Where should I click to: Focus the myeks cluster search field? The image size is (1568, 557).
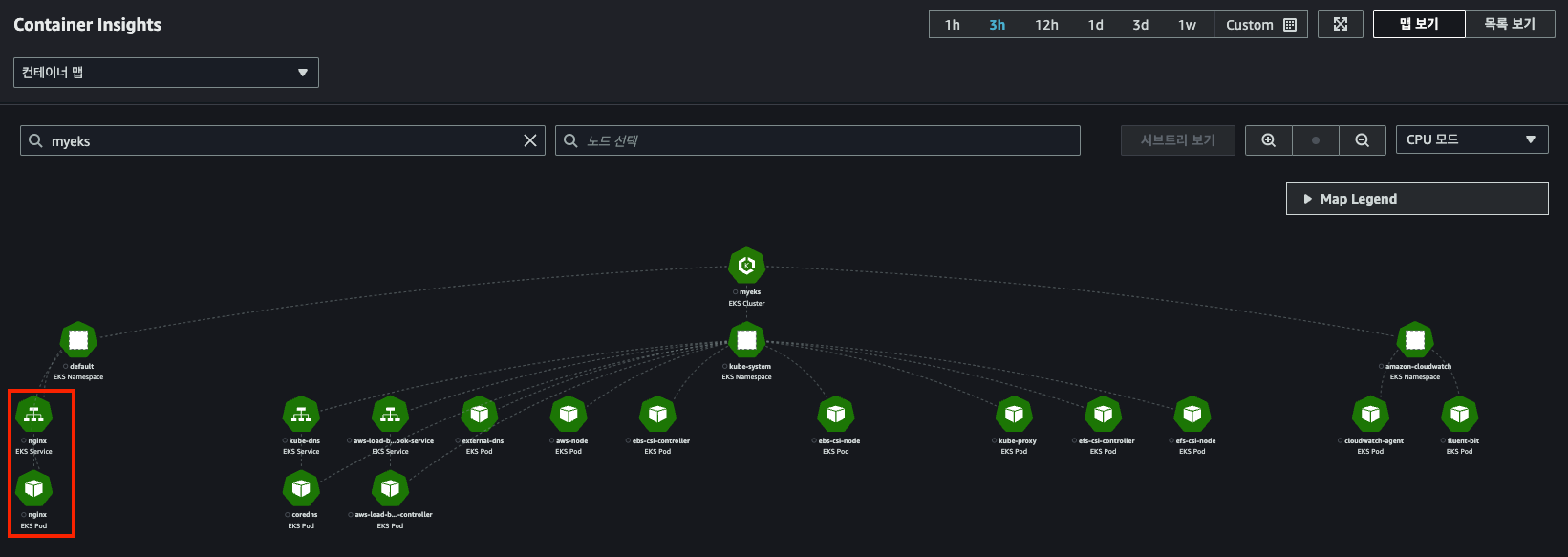[283, 140]
